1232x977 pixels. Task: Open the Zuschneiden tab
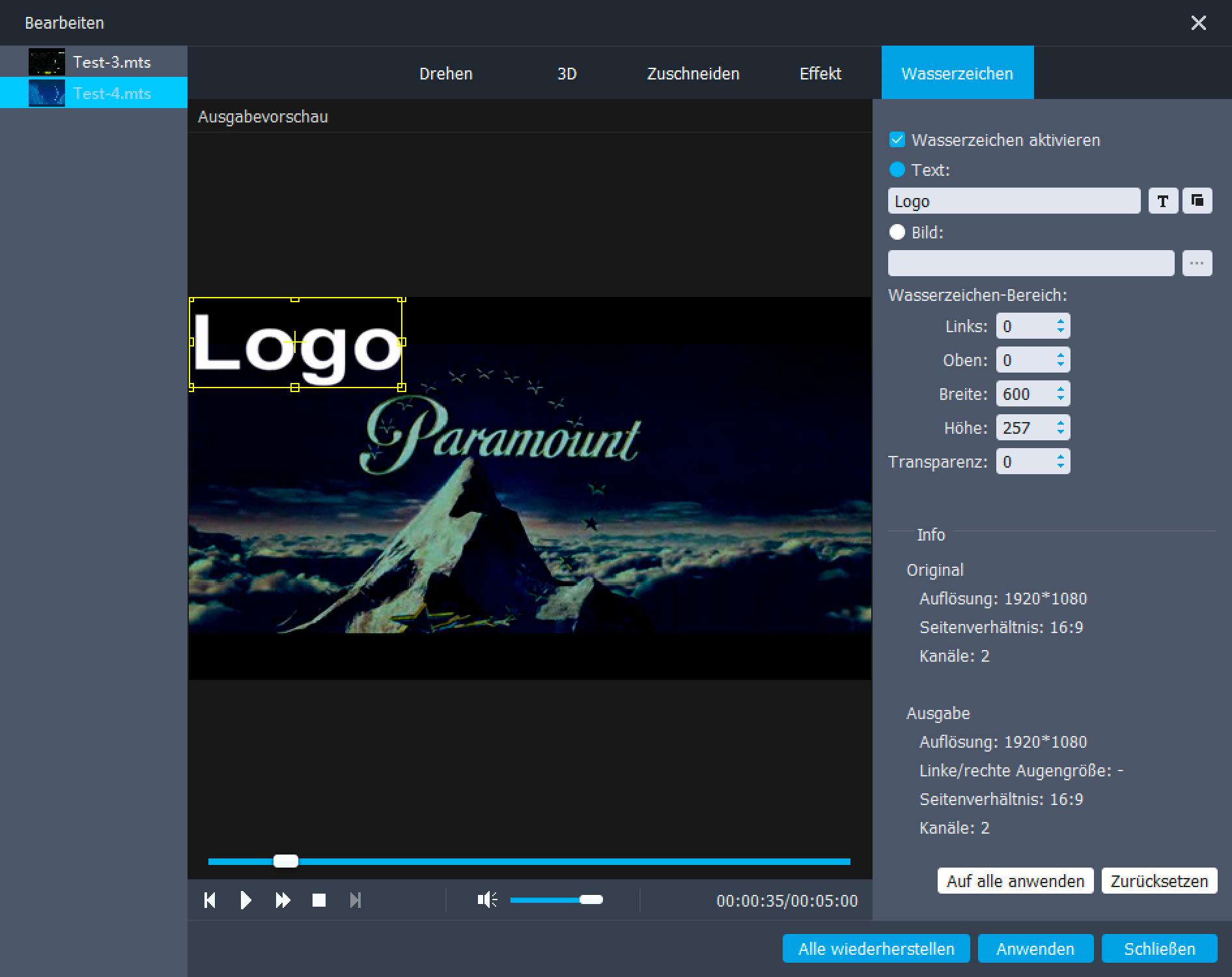pos(693,74)
